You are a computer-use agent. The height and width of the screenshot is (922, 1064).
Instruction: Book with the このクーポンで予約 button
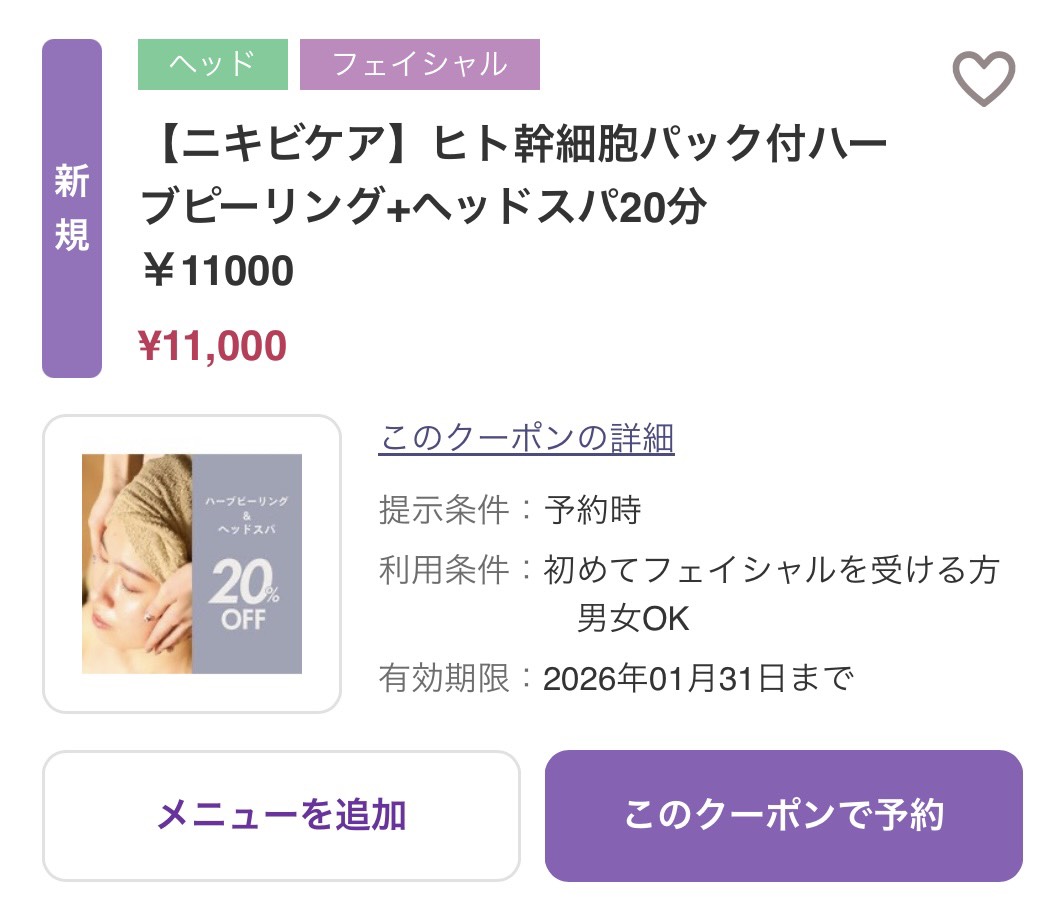click(x=783, y=815)
